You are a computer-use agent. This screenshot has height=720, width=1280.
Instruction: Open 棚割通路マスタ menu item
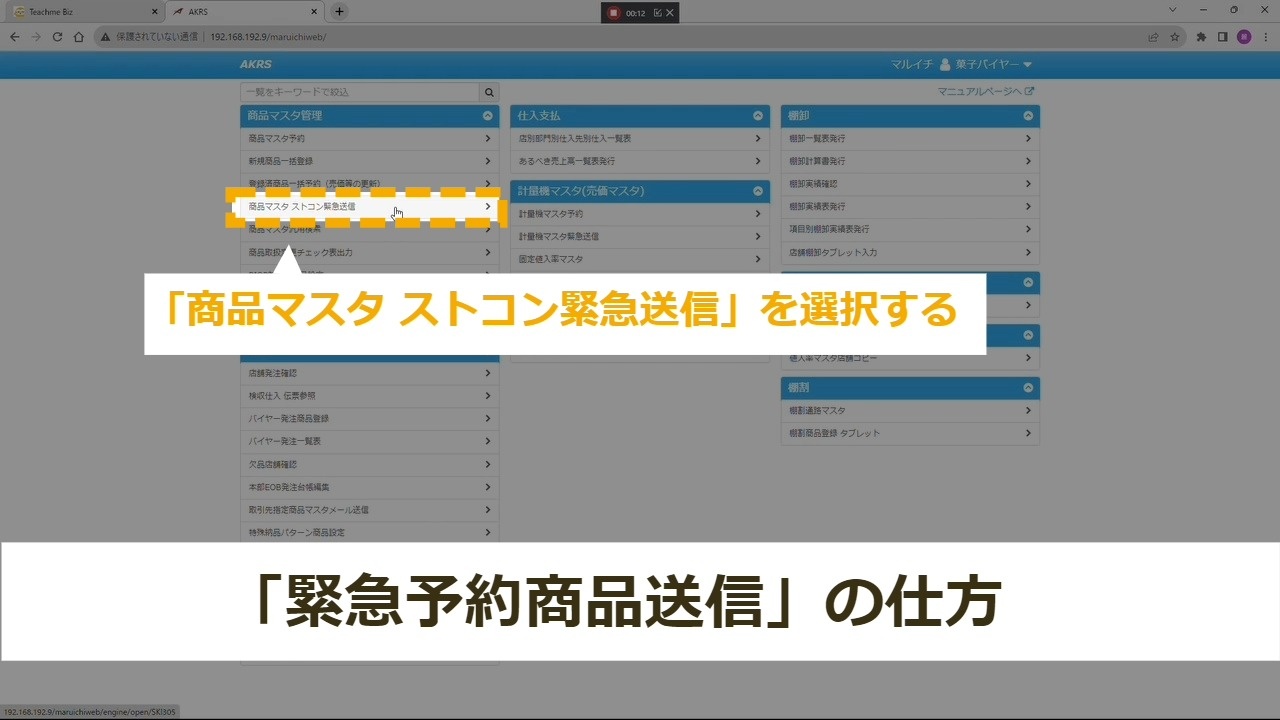pos(909,411)
